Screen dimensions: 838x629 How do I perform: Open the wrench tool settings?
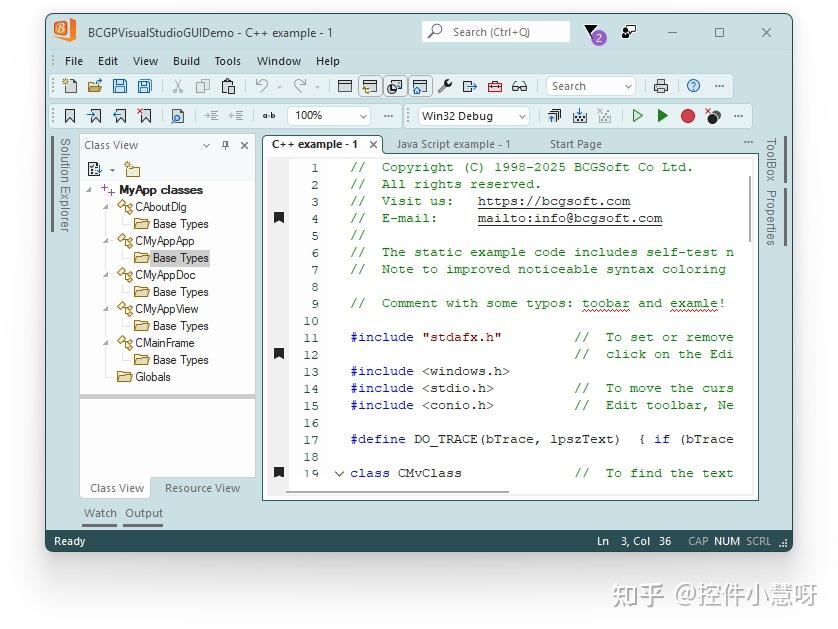click(x=445, y=86)
